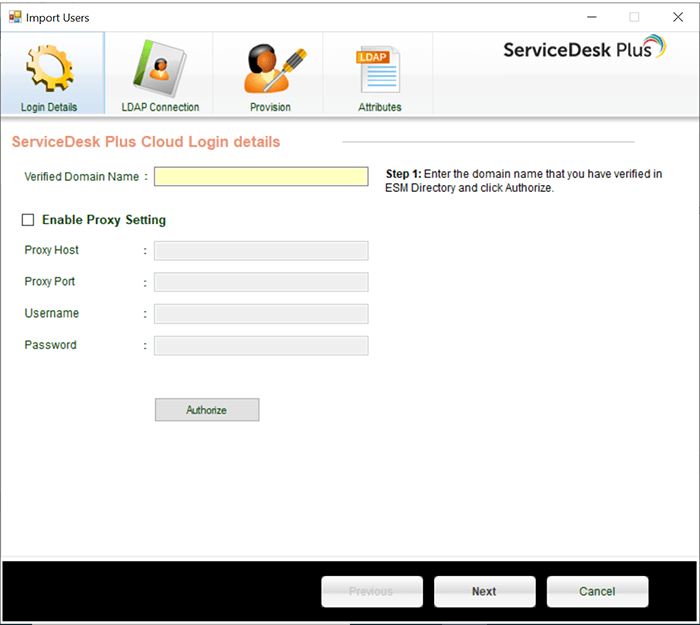The width and height of the screenshot is (700, 625).
Task: Click the Provision user-with-pencil icon
Action: coord(269,68)
